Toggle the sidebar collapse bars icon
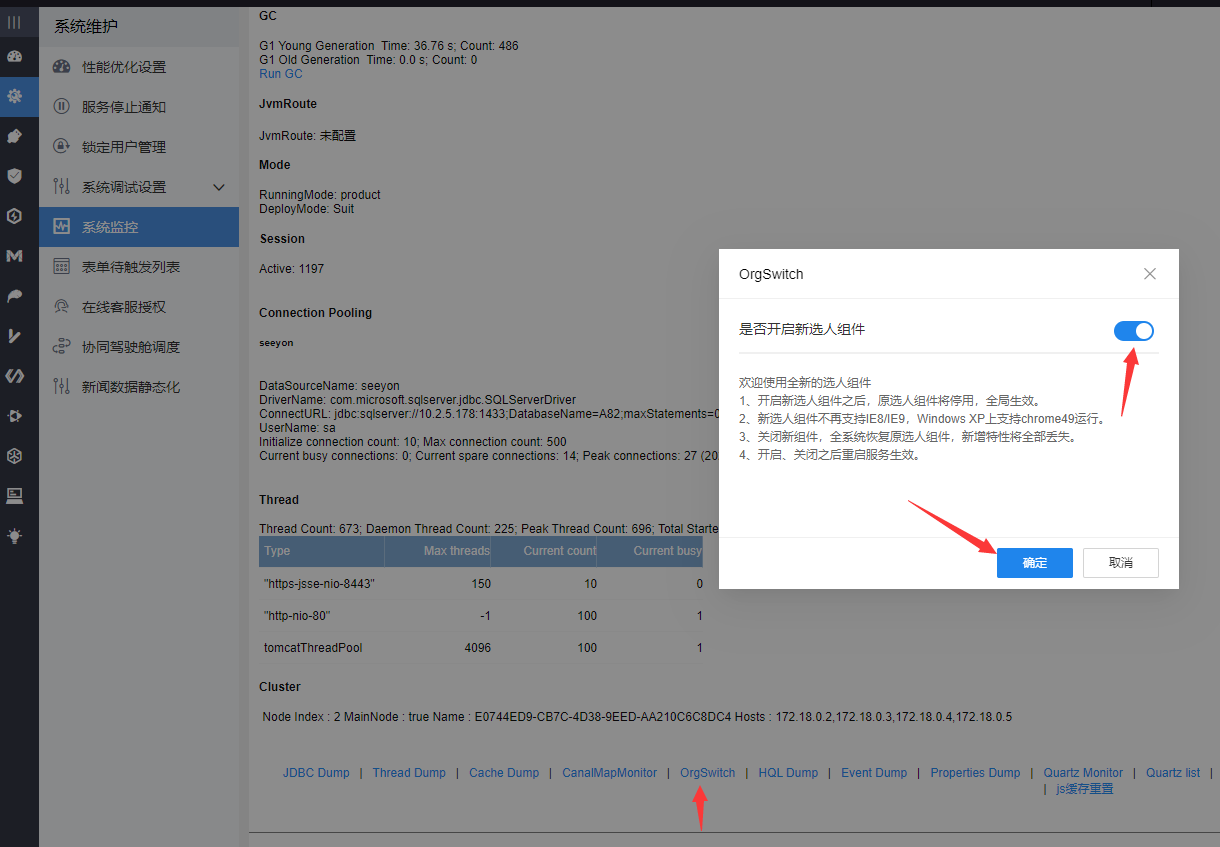 tap(14, 21)
